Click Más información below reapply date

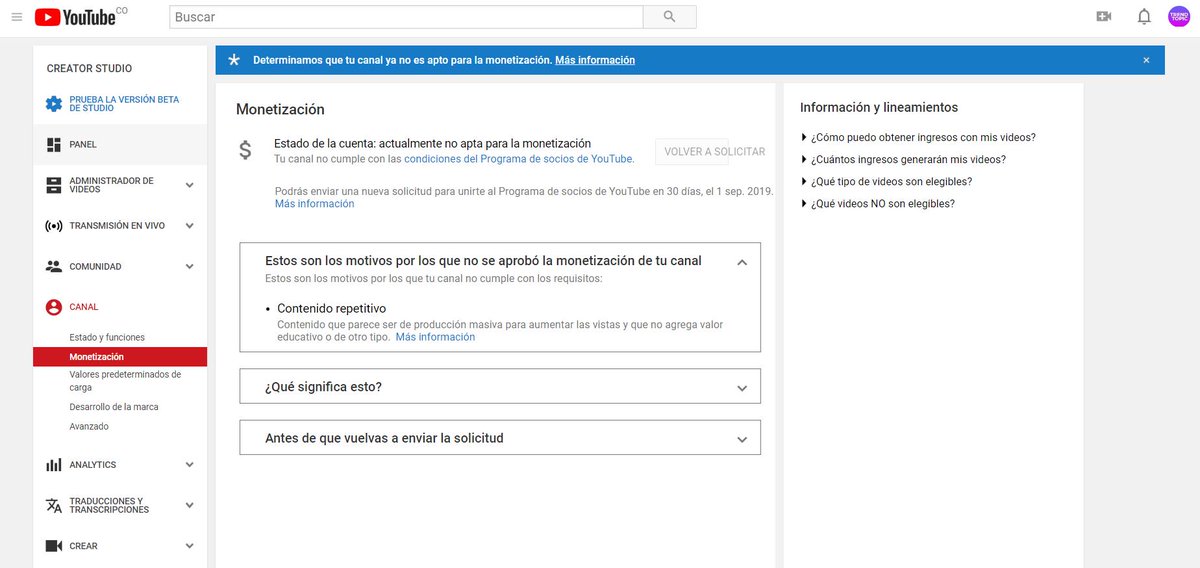coord(315,204)
